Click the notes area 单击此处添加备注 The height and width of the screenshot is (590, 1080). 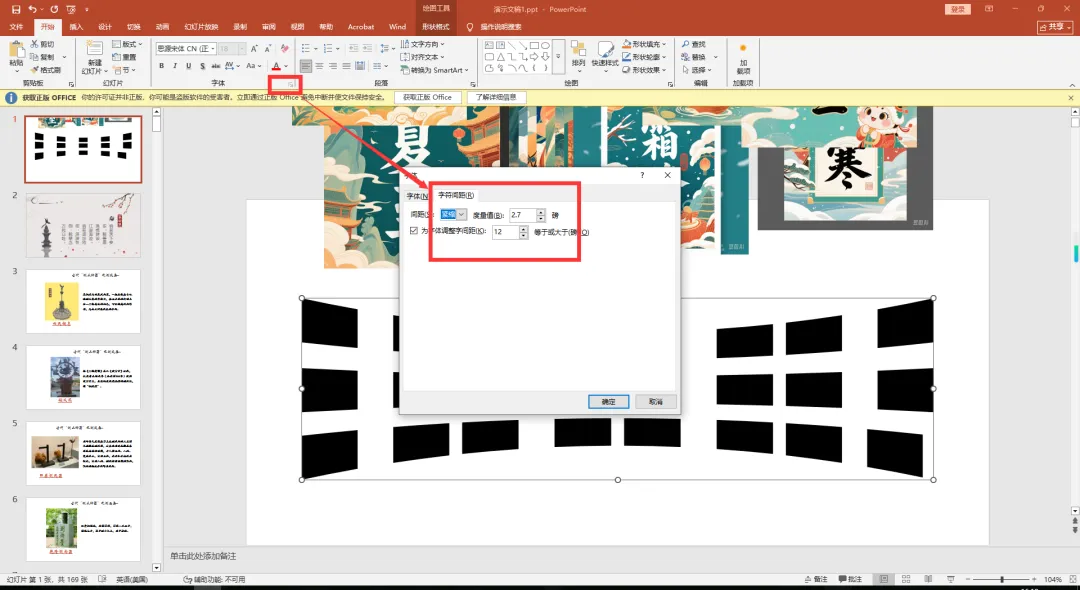(203, 556)
